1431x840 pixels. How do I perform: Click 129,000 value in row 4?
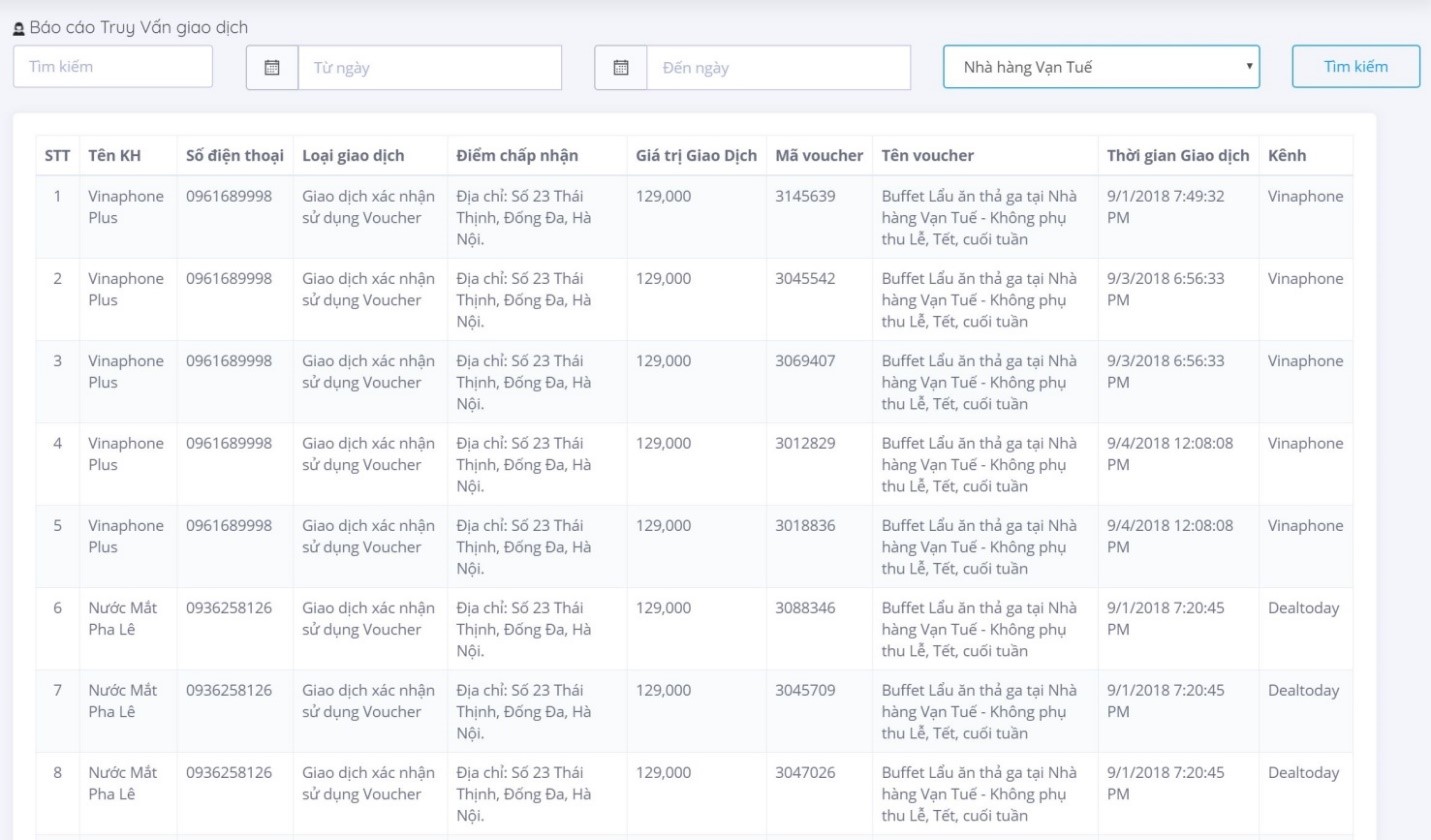[x=663, y=443]
